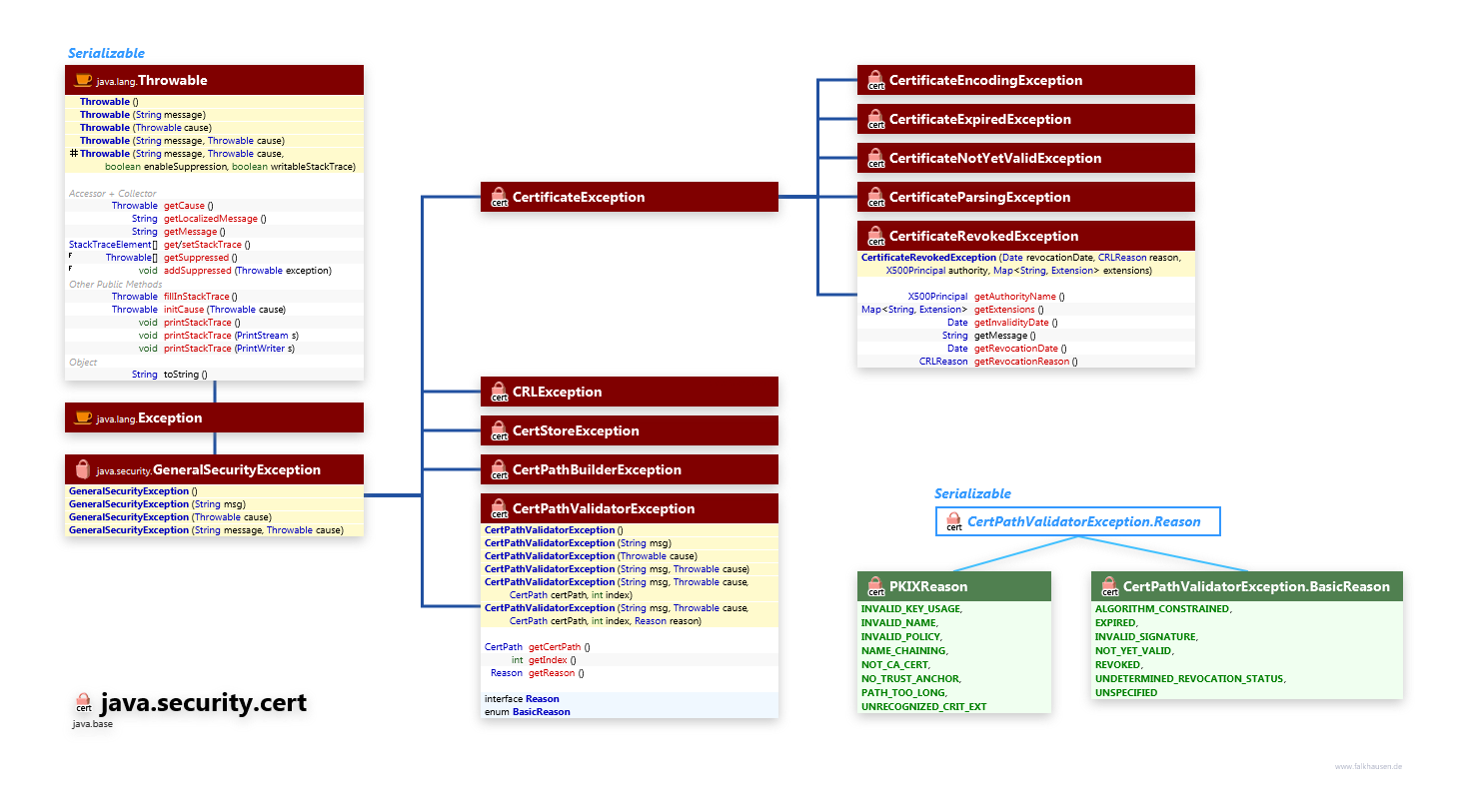Open the CertificateExpiredException class
The height and width of the screenshot is (812, 1459).
[x=1026, y=119]
